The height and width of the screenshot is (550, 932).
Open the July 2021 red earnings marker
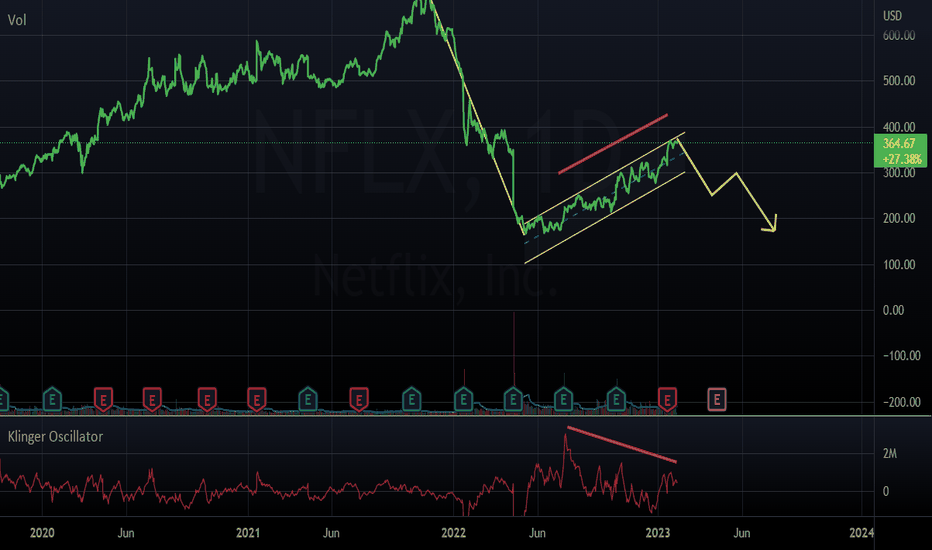click(358, 400)
